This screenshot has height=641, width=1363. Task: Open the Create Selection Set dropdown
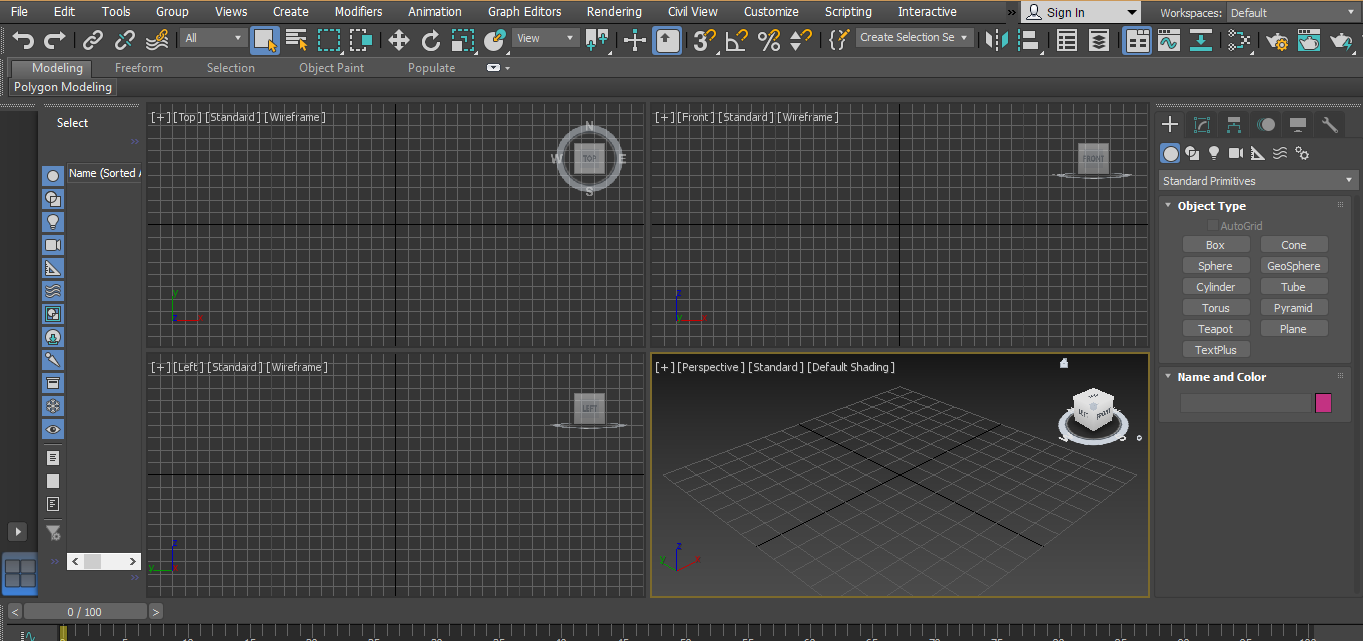[x=915, y=38]
